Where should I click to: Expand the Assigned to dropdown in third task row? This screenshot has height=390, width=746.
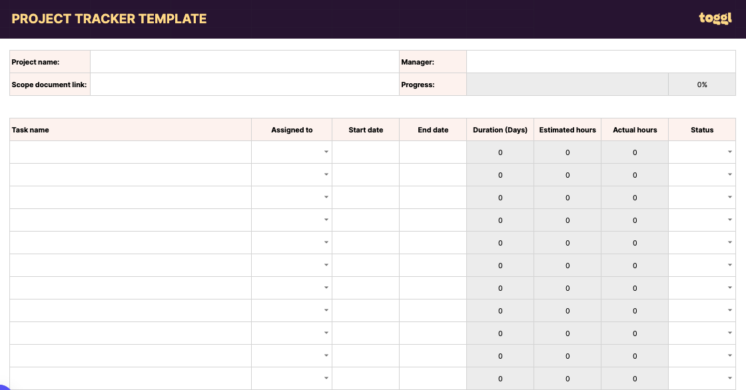326,197
